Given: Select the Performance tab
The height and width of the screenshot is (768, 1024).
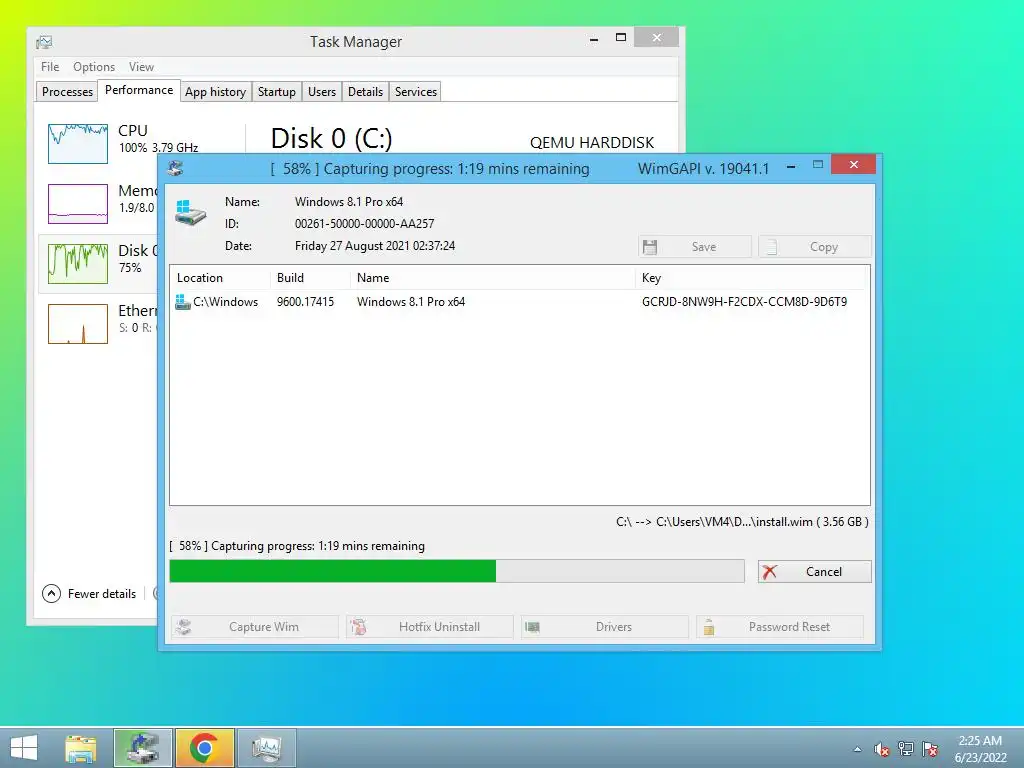Looking at the screenshot, I should pos(139,90).
